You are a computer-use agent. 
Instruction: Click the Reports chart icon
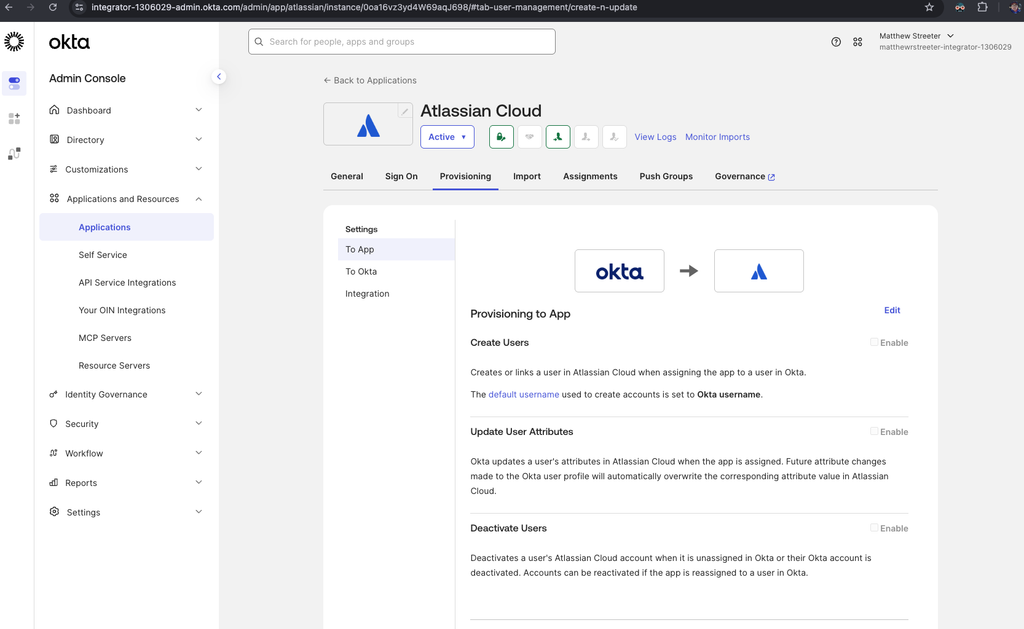click(54, 482)
